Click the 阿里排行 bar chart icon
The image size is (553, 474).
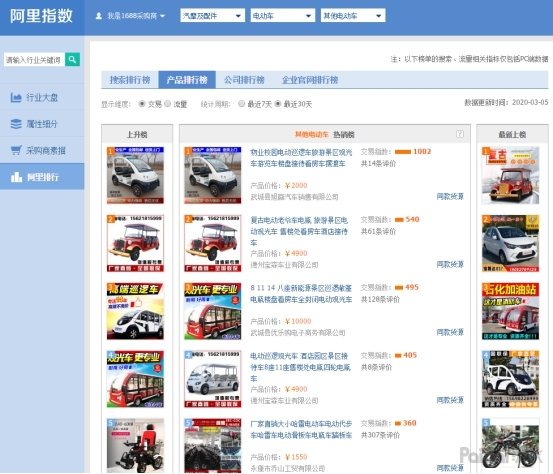tap(16, 177)
